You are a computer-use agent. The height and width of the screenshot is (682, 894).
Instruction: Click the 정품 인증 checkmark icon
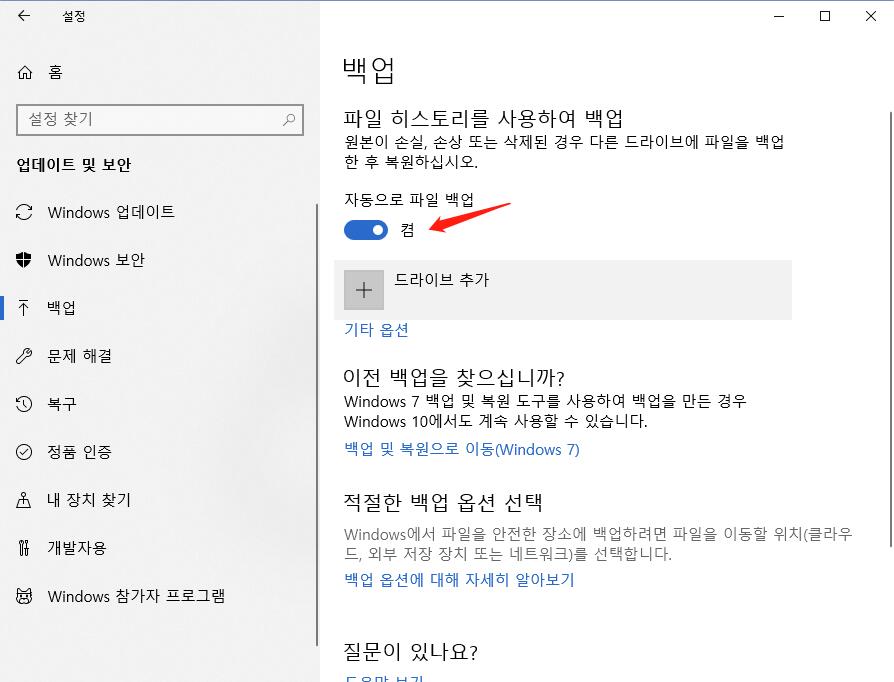coord(24,452)
